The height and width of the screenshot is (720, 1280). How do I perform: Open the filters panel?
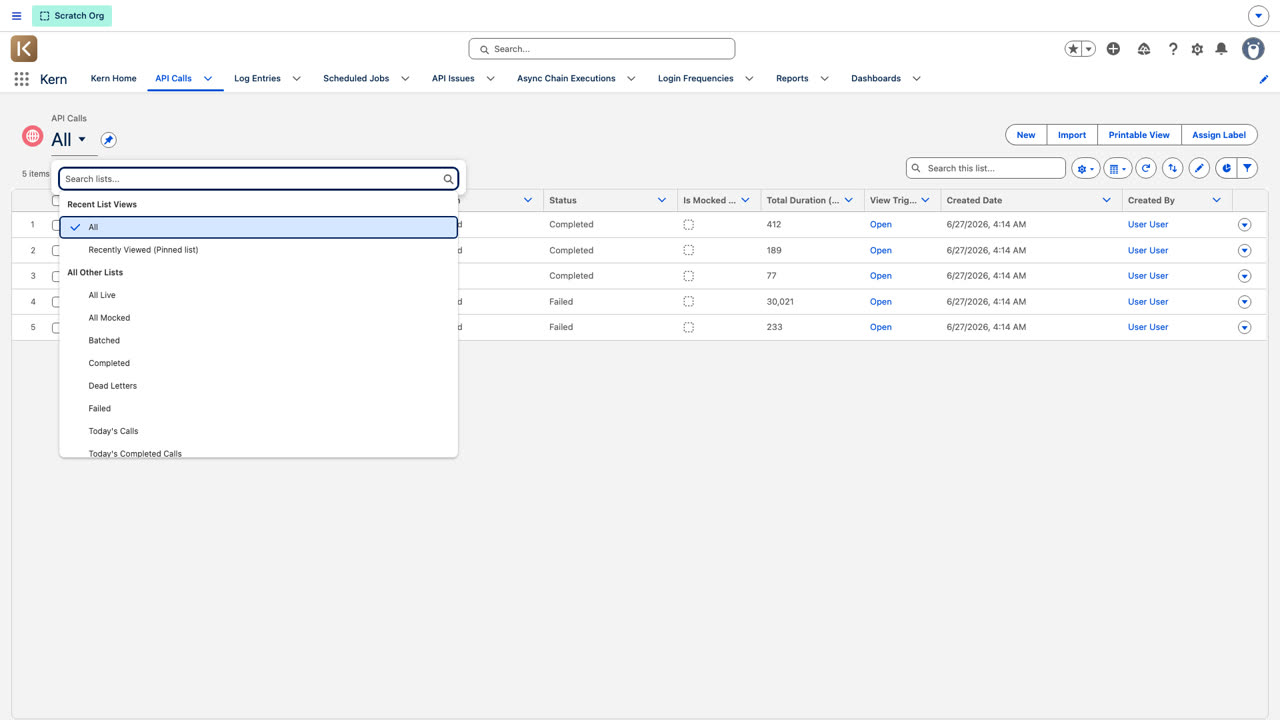[1247, 168]
